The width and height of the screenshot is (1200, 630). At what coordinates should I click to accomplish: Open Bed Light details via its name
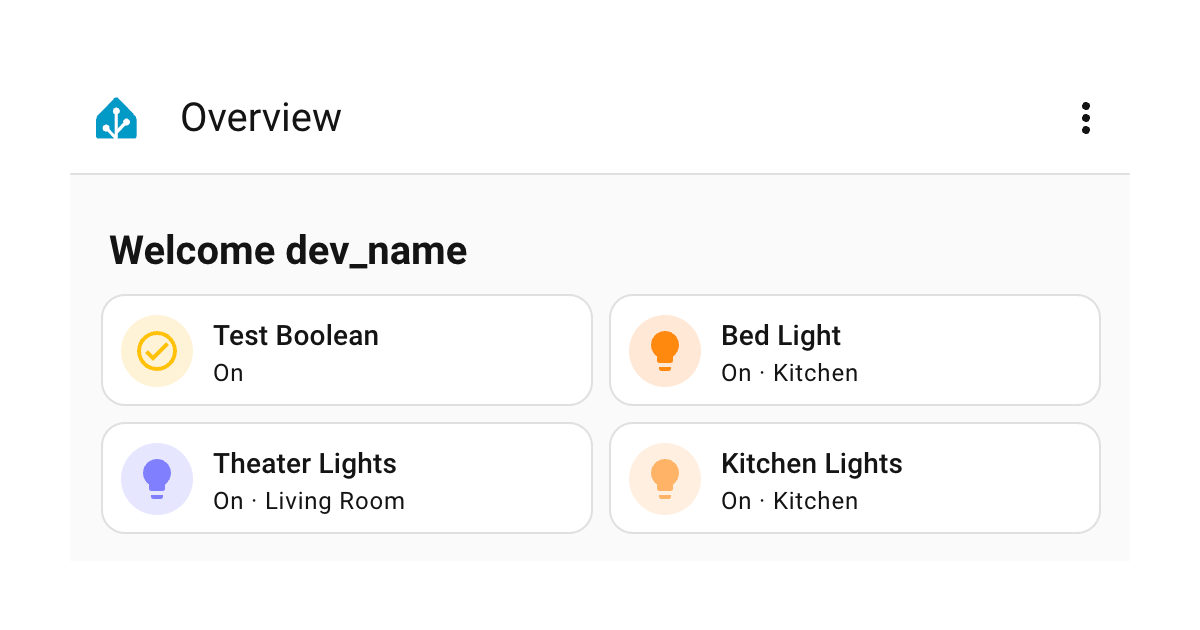tap(781, 336)
